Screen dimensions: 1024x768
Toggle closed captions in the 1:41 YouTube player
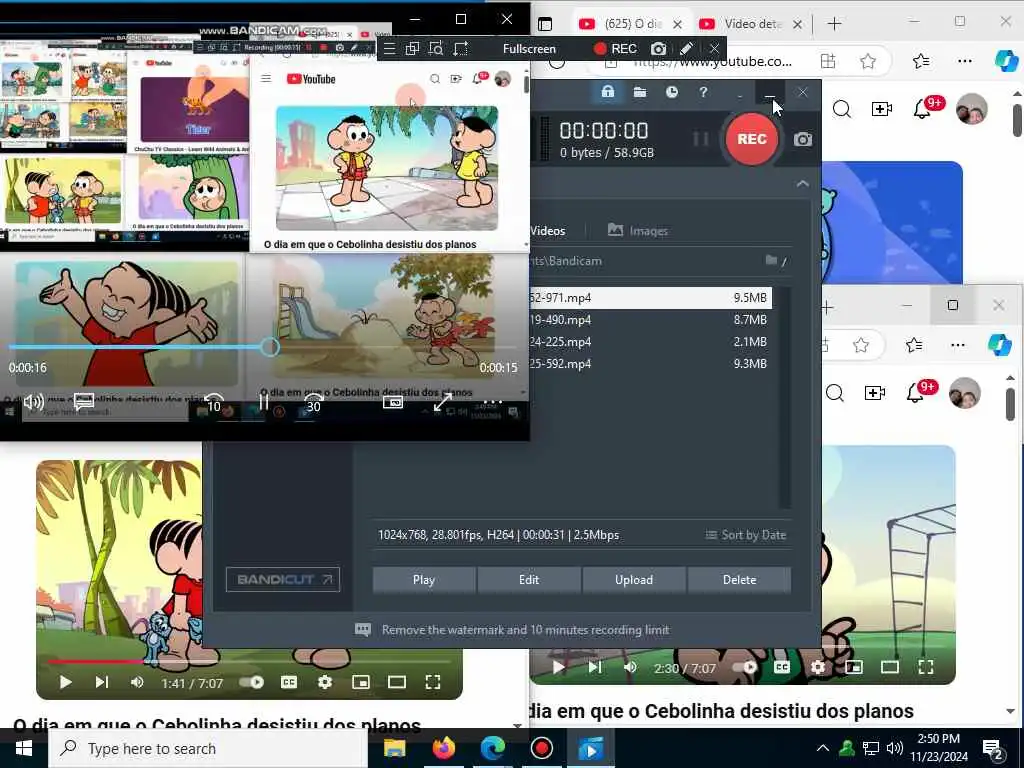tap(289, 682)
